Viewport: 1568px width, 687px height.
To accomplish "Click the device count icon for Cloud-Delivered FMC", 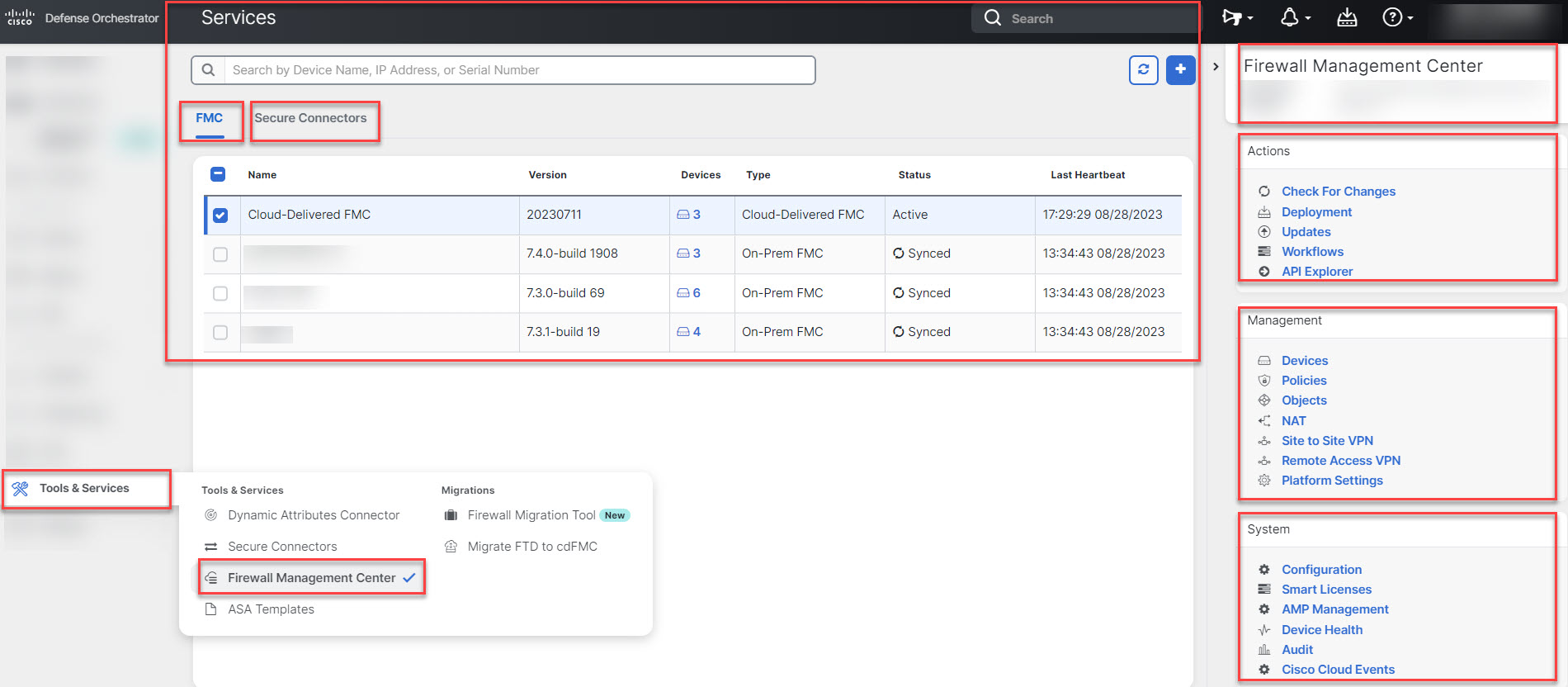I will click(683, 215).
